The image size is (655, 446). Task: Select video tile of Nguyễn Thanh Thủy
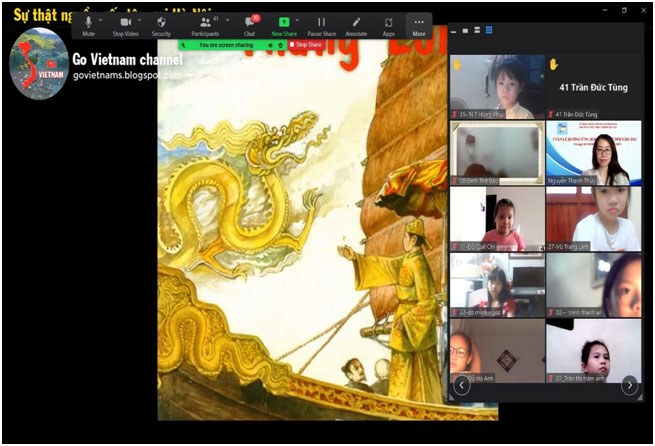pos(594,153)
